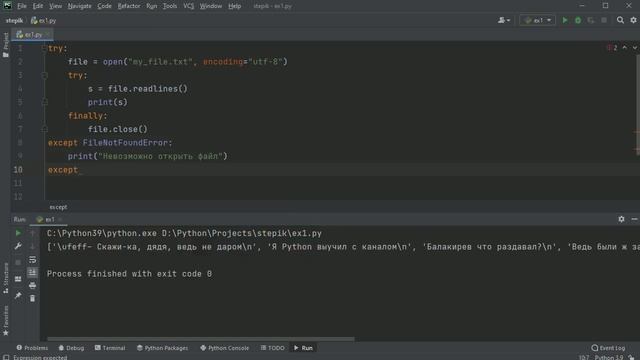
Task: Start debugging with the green bug icon
Action: click(x=578, y=20)
